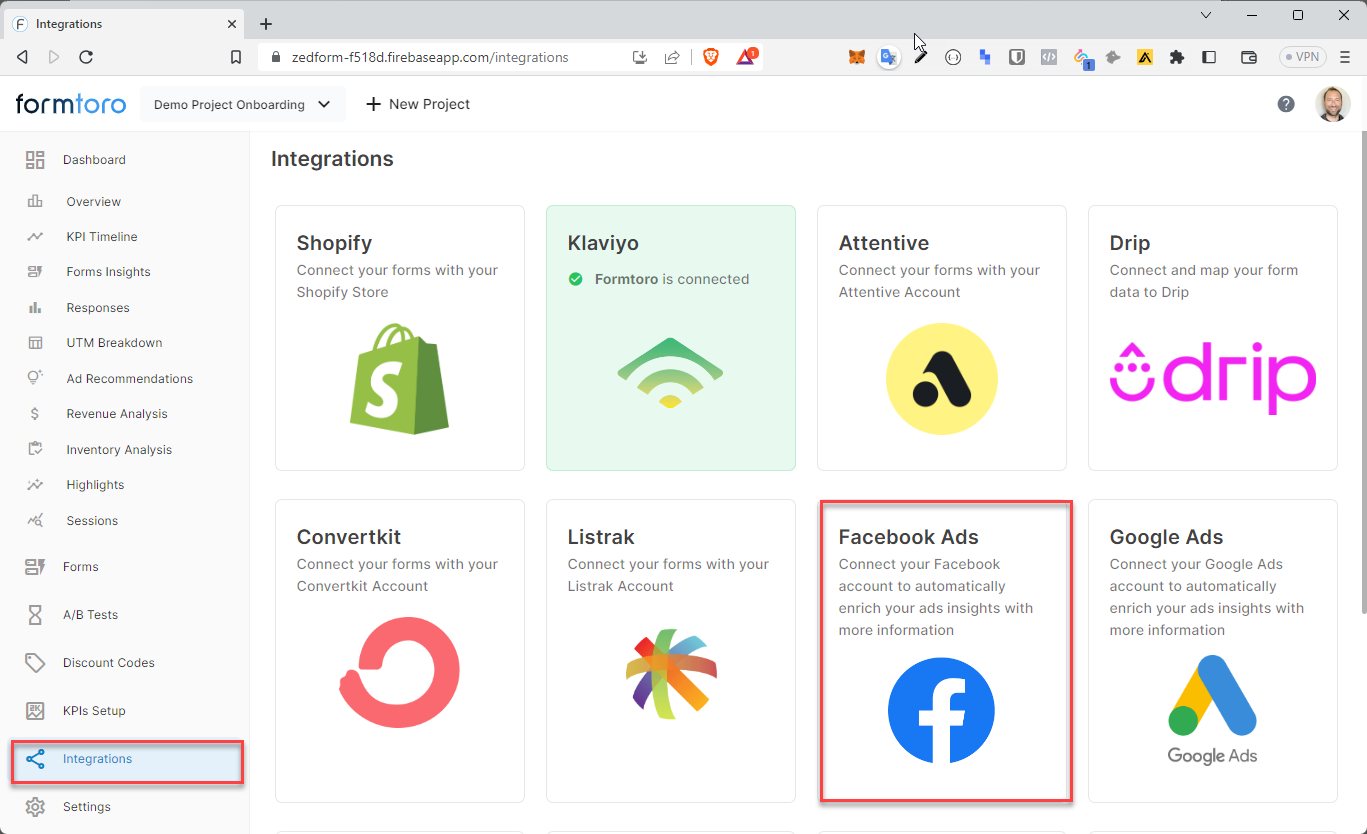This screenshot has width=1367, height=834.
Task: Click the Forms Insights icon
Action: tap(35, 272)
